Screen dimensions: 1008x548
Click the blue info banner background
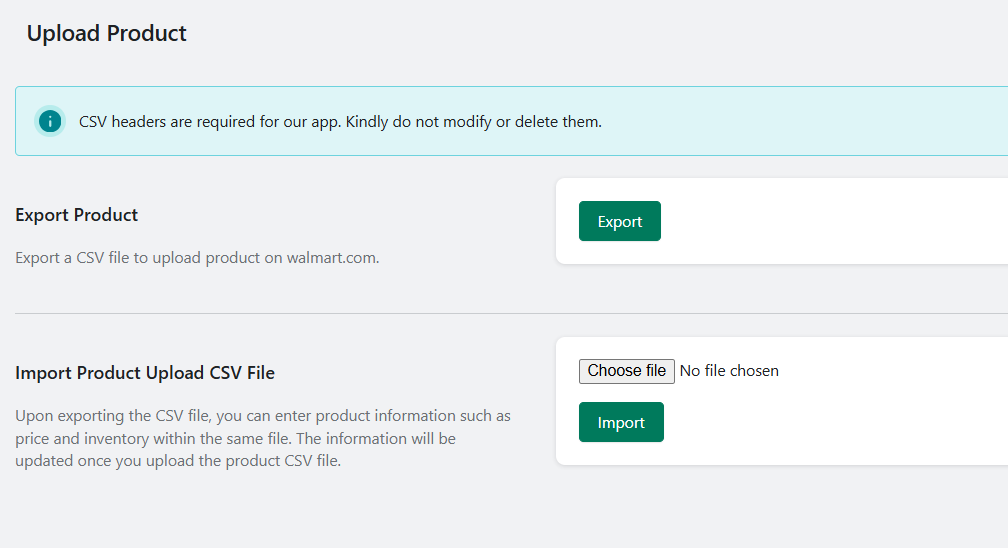(804, 121)
